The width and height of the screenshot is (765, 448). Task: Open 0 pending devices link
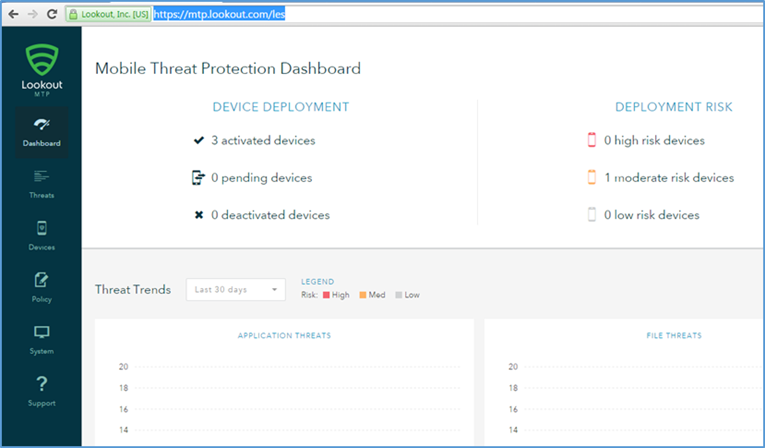(262, 178)
